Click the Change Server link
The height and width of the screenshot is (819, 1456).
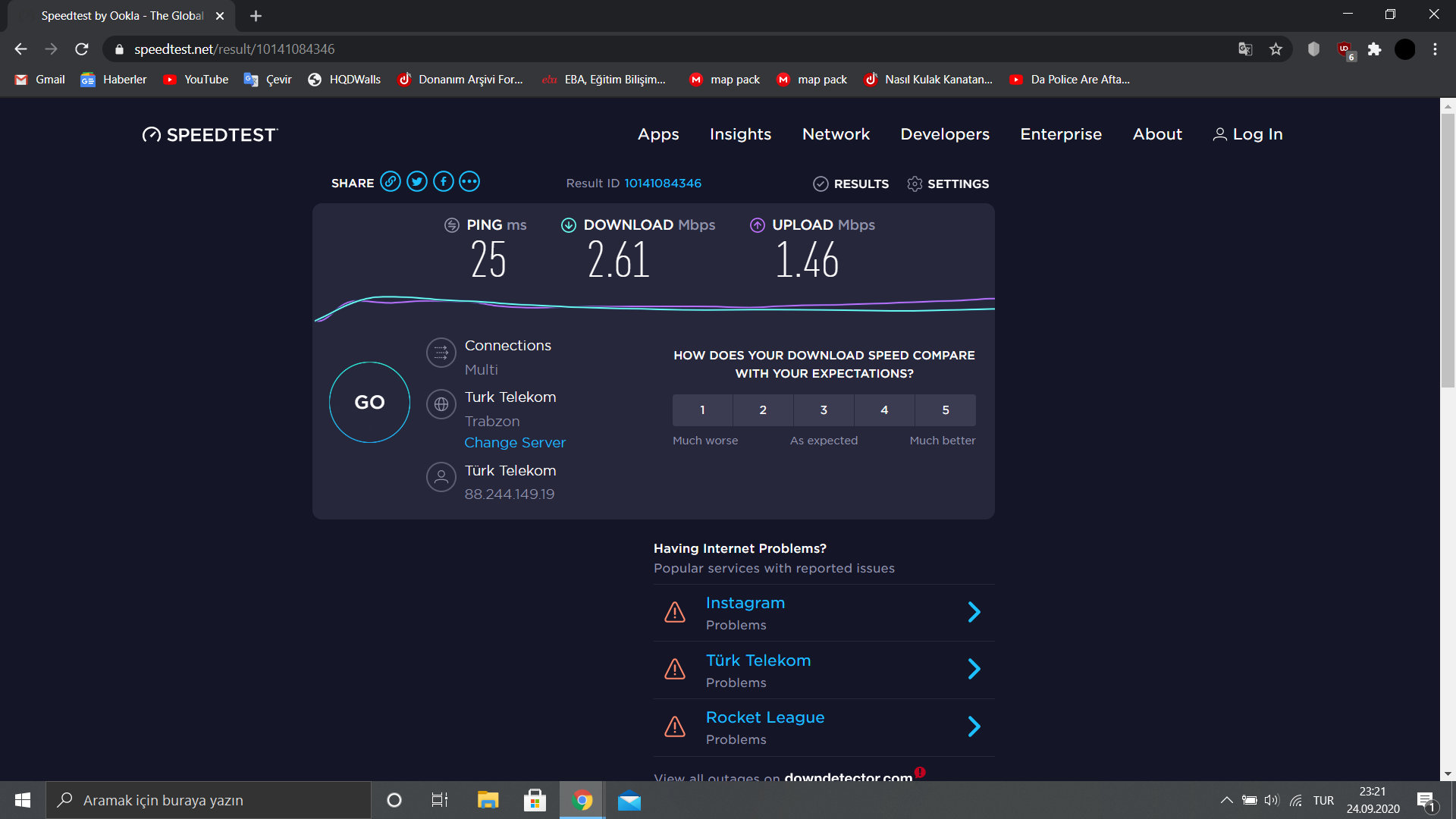point(515,443)
